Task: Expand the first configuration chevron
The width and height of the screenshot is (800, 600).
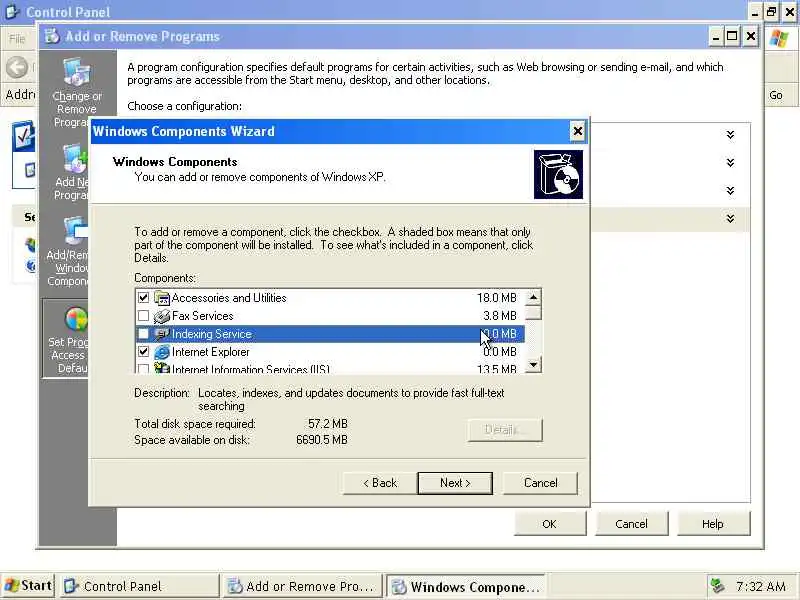Action: coord(730,135)
